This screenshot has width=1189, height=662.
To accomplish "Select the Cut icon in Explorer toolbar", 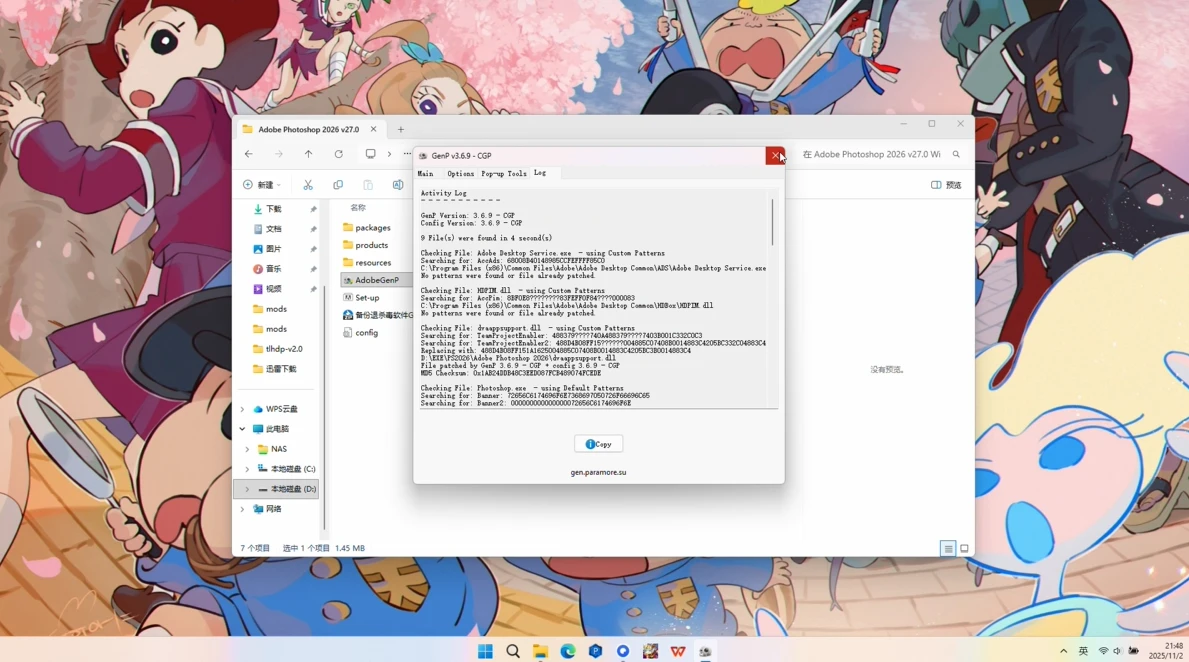I will 309,185.
